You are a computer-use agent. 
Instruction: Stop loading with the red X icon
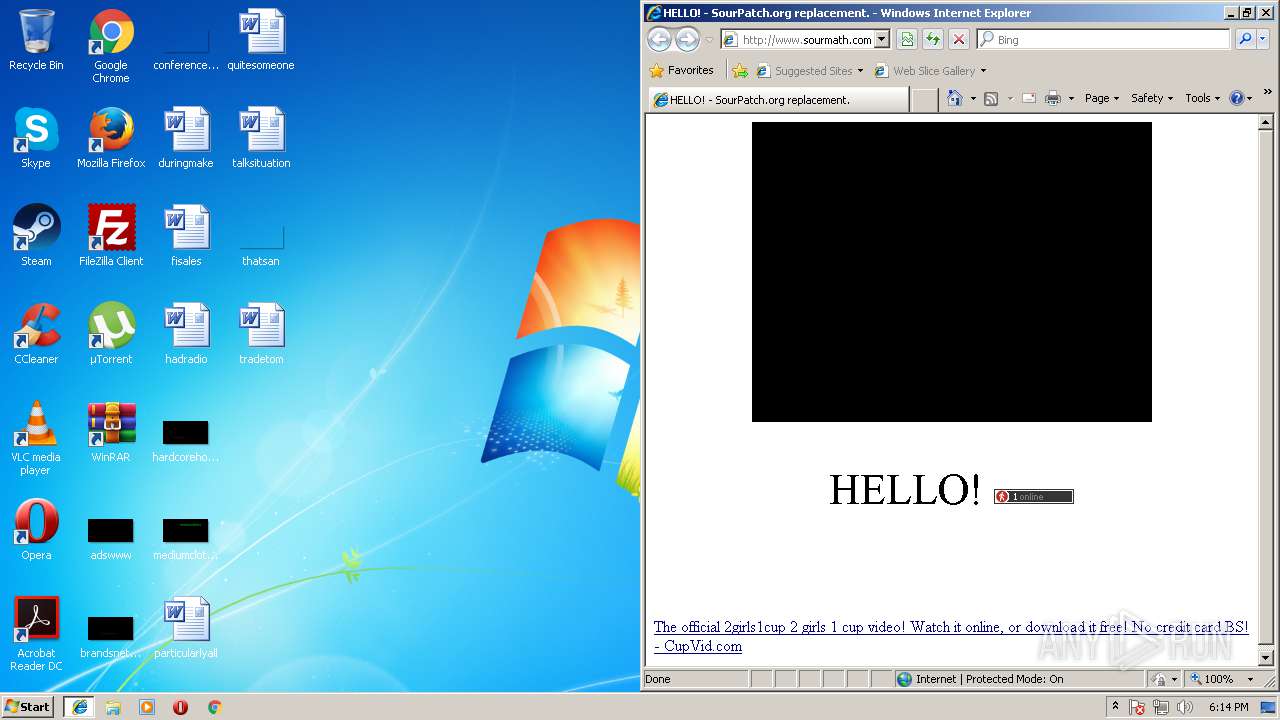click(x=959, y=39)
